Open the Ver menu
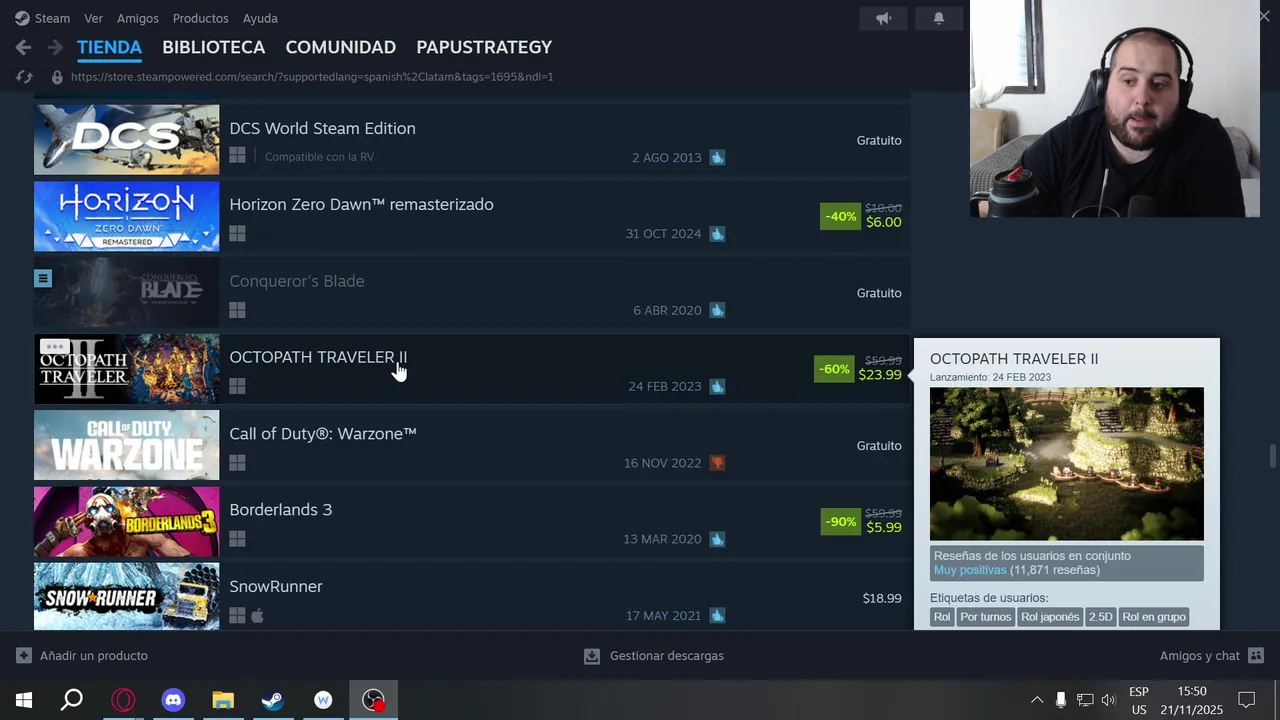Image resolution: width=1280 pixels, height=720 pixels. (x=93, y=18)
